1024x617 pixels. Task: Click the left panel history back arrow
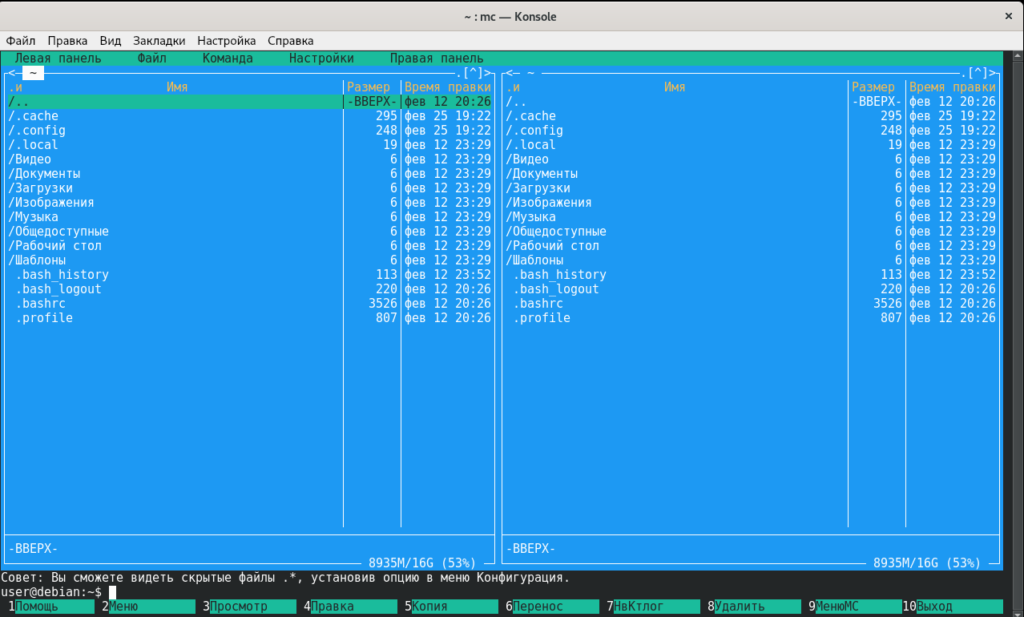14,73
